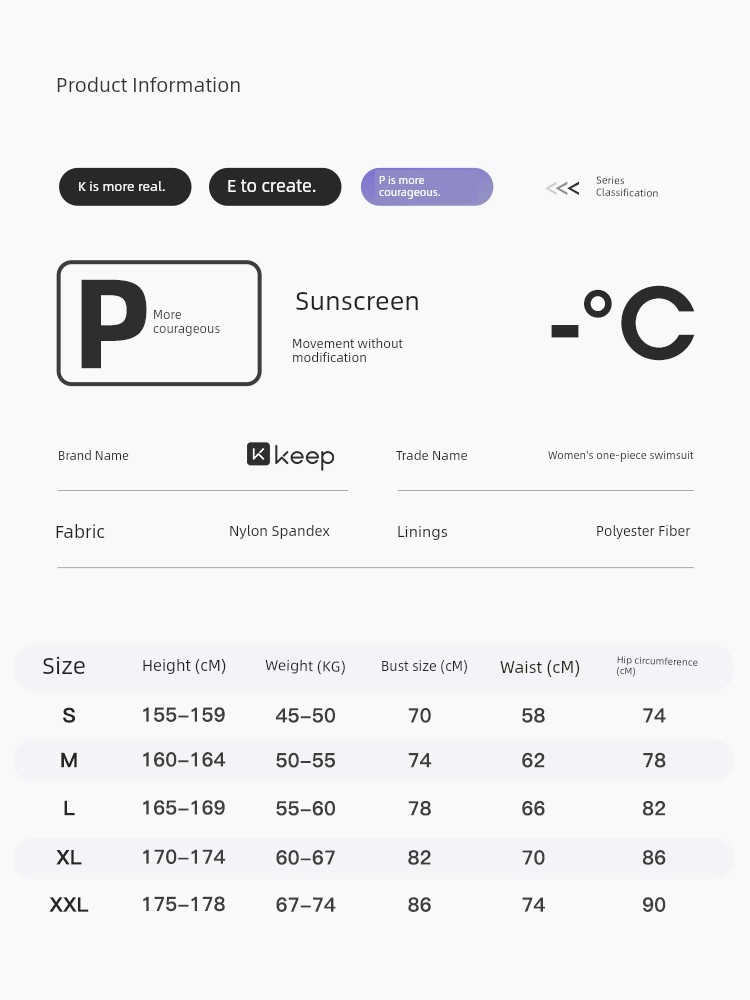Click the Product Information heading

tap(149, 85)
